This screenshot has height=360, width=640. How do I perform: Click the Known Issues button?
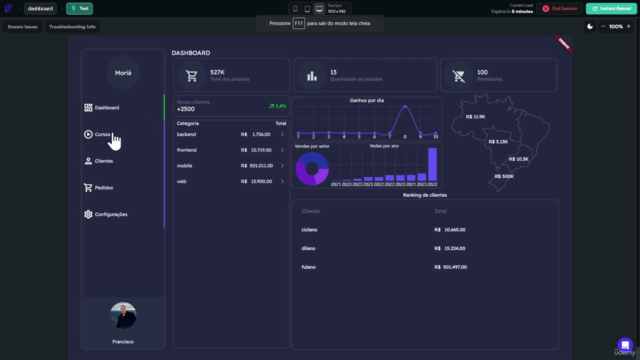tap(23, 27)
